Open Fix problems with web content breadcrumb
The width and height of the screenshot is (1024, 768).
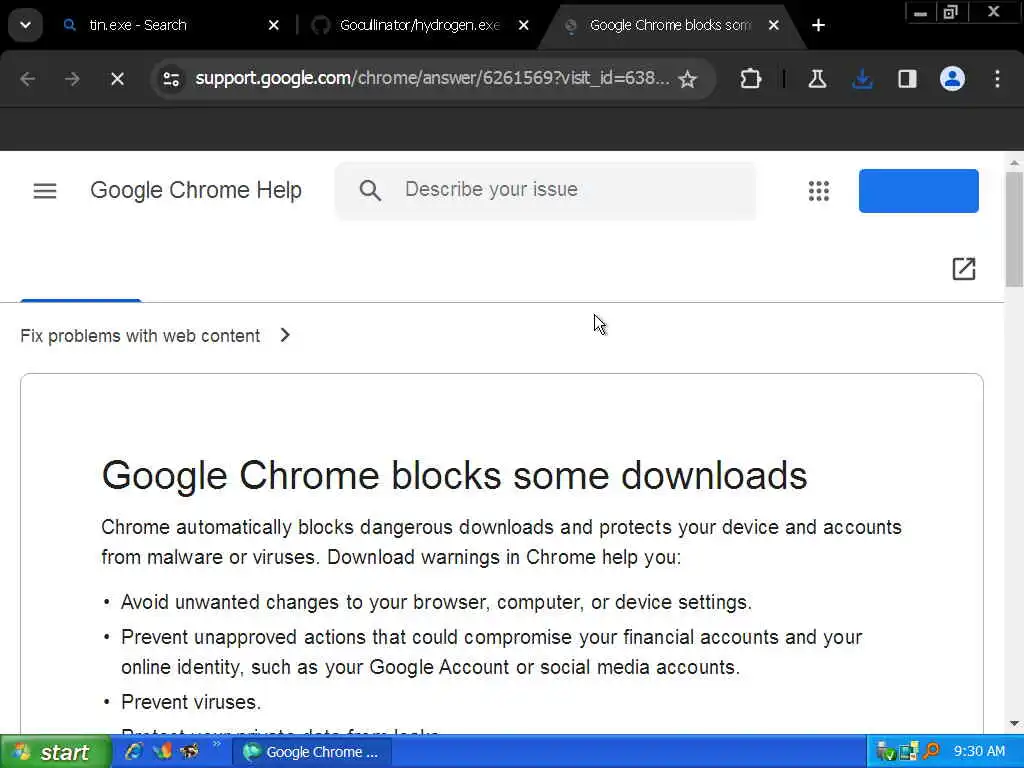[140, 336]
